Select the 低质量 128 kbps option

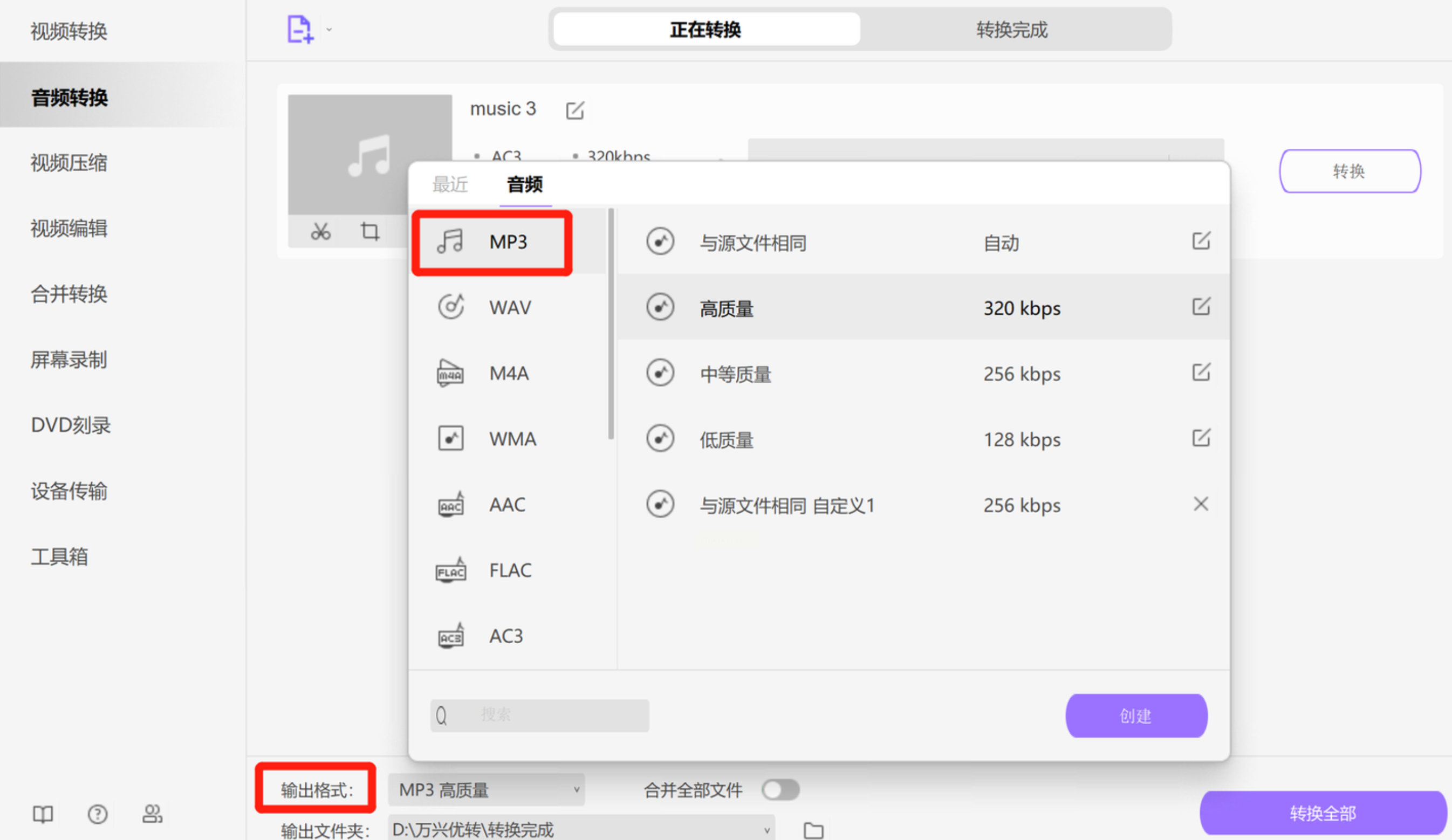[x=726, y=439]
